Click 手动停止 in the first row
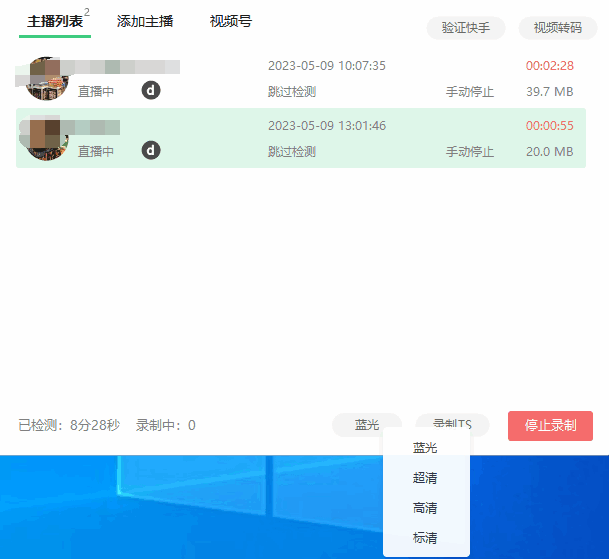Viewport: 609px width, 559px height. point(470,92)
